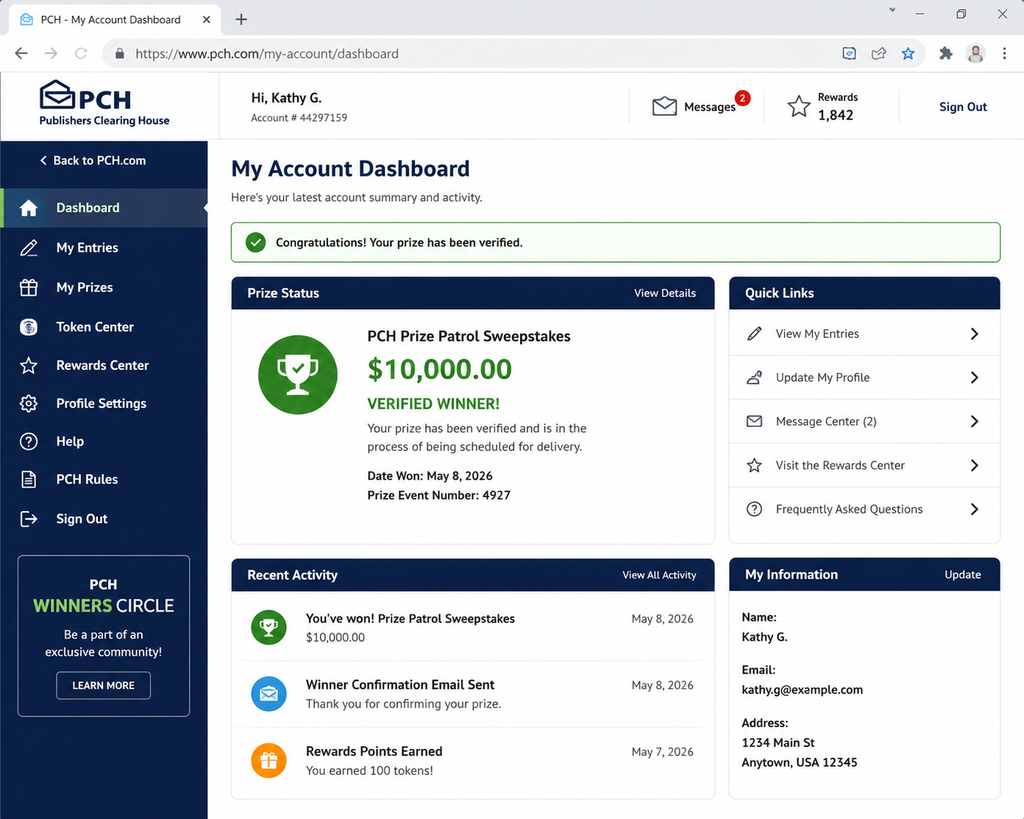Click the Winner Confirmation Email Sent row title
The image size is (1024, 819).
coord(400,684)
